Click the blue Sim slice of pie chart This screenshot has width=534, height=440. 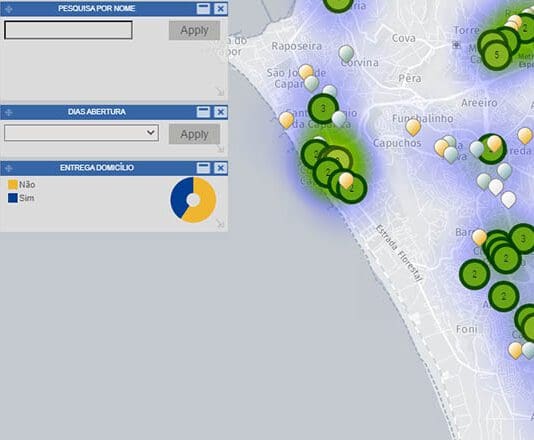click(x=179, y=196)
